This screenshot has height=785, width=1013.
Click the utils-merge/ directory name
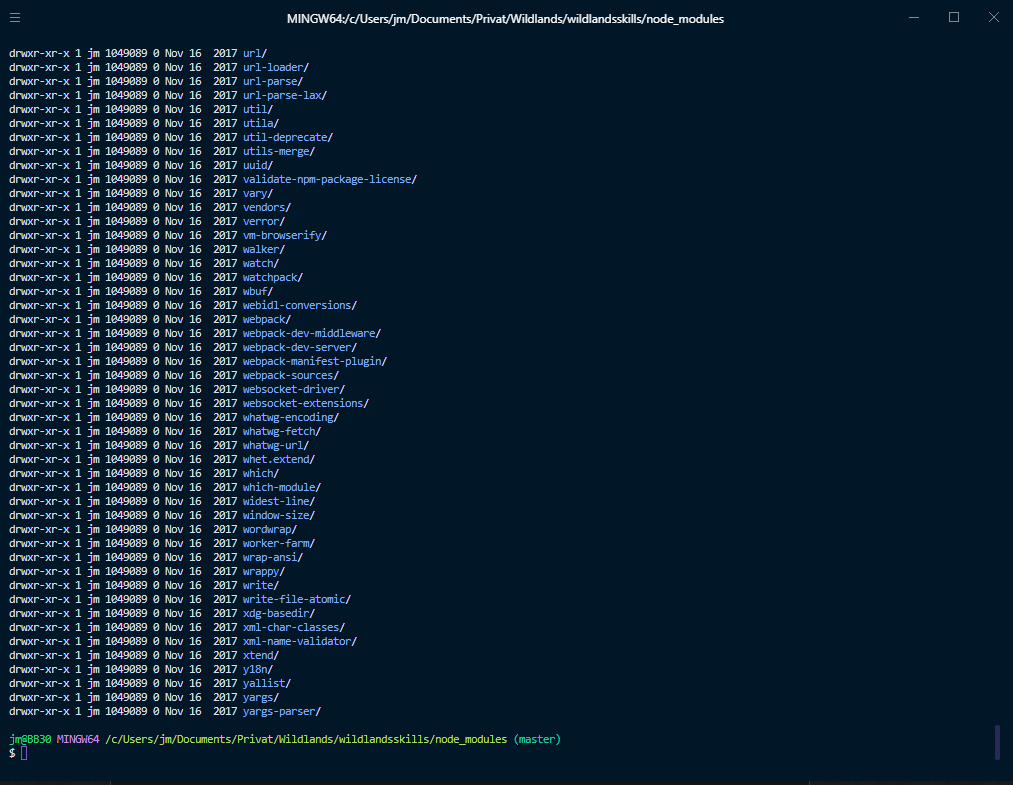[x=279, y=151]
